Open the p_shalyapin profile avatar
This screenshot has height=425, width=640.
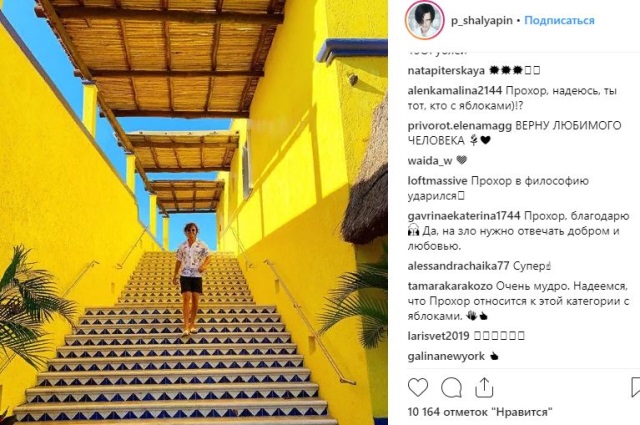click(x=424, y=20)
